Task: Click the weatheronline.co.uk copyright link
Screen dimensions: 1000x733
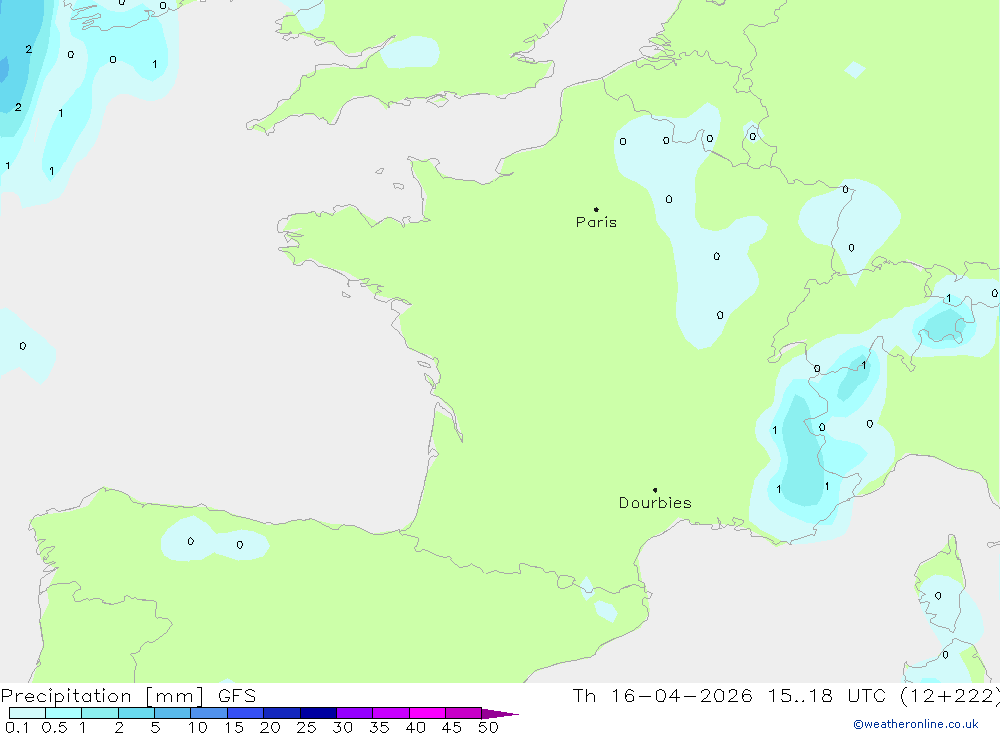Action: 916,724
